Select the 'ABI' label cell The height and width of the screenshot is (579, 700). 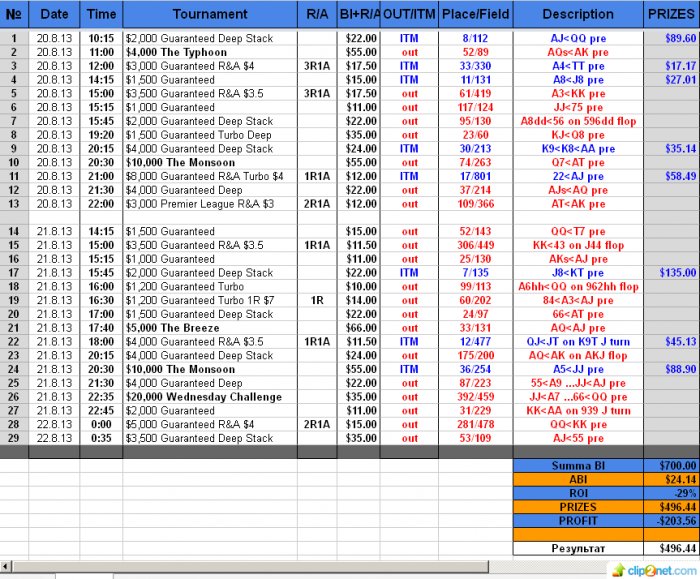(x=578, y=479)
